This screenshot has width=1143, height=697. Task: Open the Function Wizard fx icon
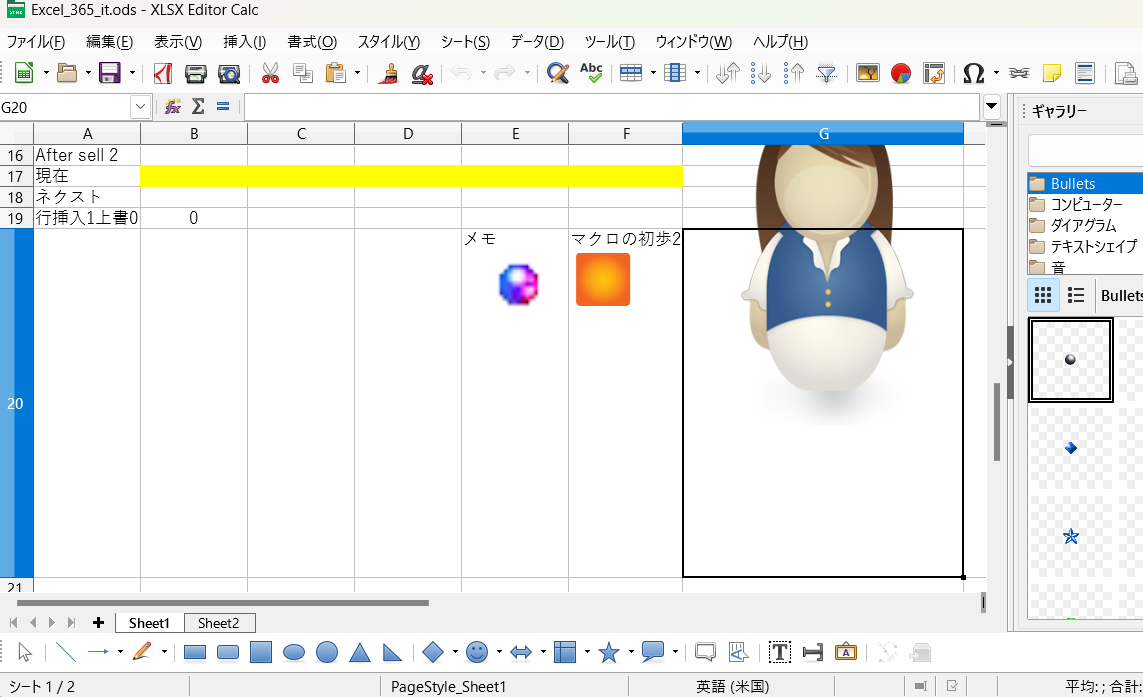click(173, 107)
